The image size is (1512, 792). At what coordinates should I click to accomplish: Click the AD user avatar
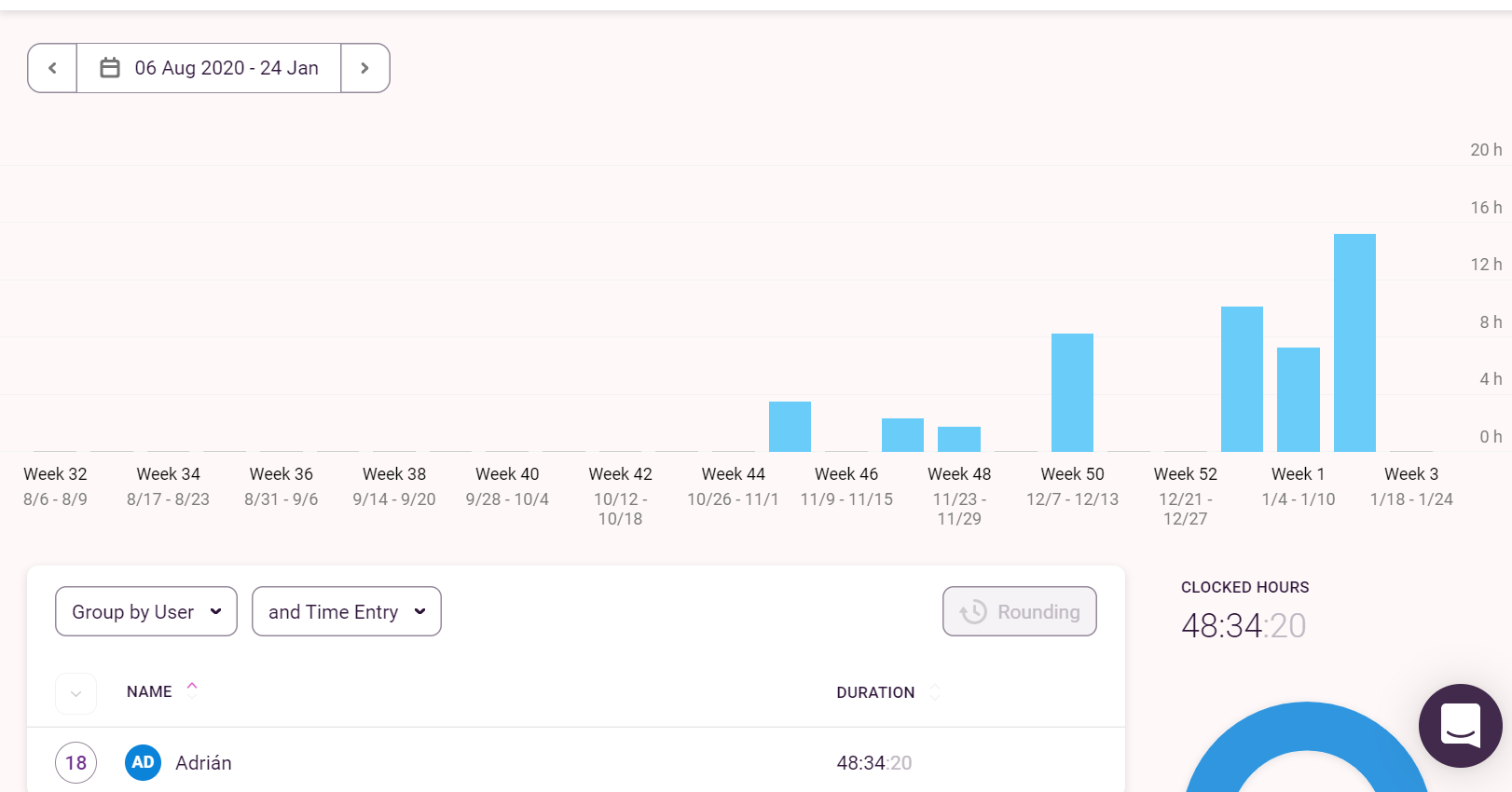click(x=143, y=762)
